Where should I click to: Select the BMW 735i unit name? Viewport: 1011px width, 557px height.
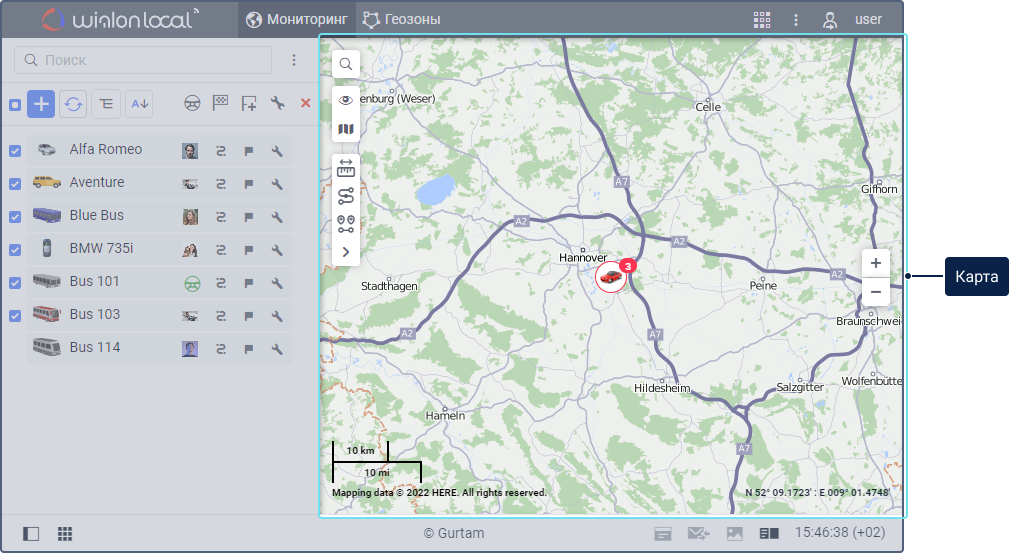pyautogui.click(x=101, y=248)
